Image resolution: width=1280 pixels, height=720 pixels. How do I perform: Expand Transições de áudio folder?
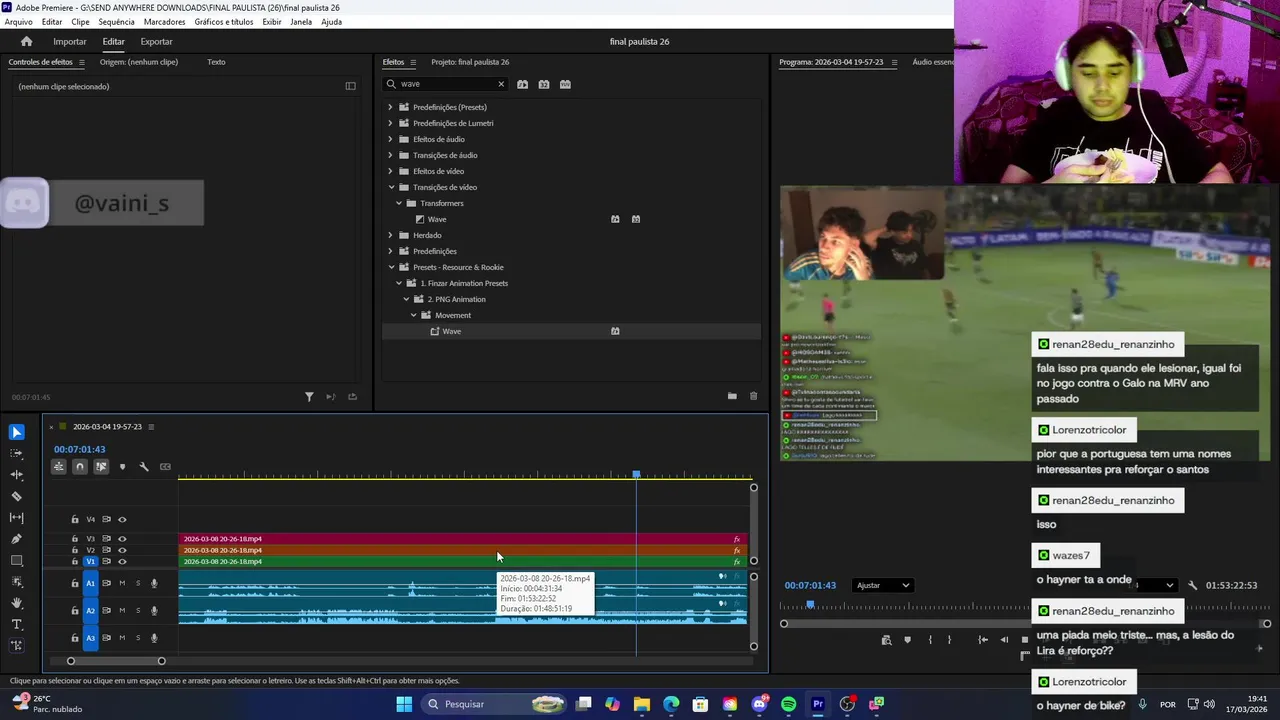pos(390,155)
